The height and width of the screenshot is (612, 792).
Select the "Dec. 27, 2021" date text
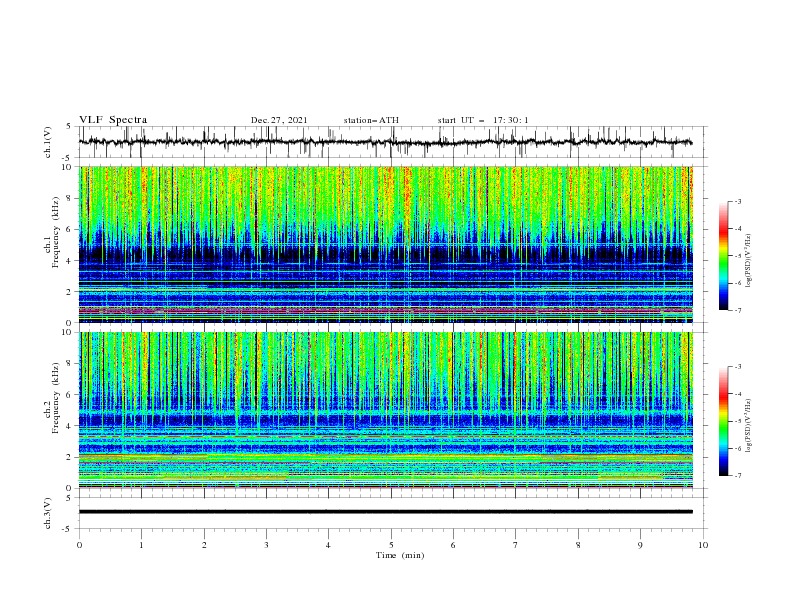[x=279, y=120]
